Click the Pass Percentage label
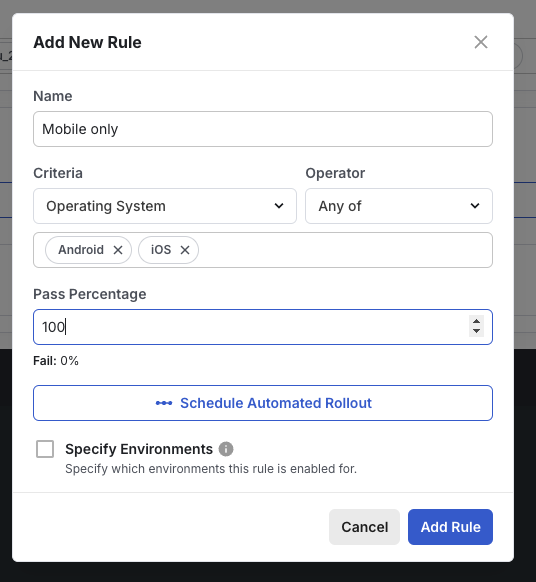Screen dimensions: 536x582 [89, 294]
